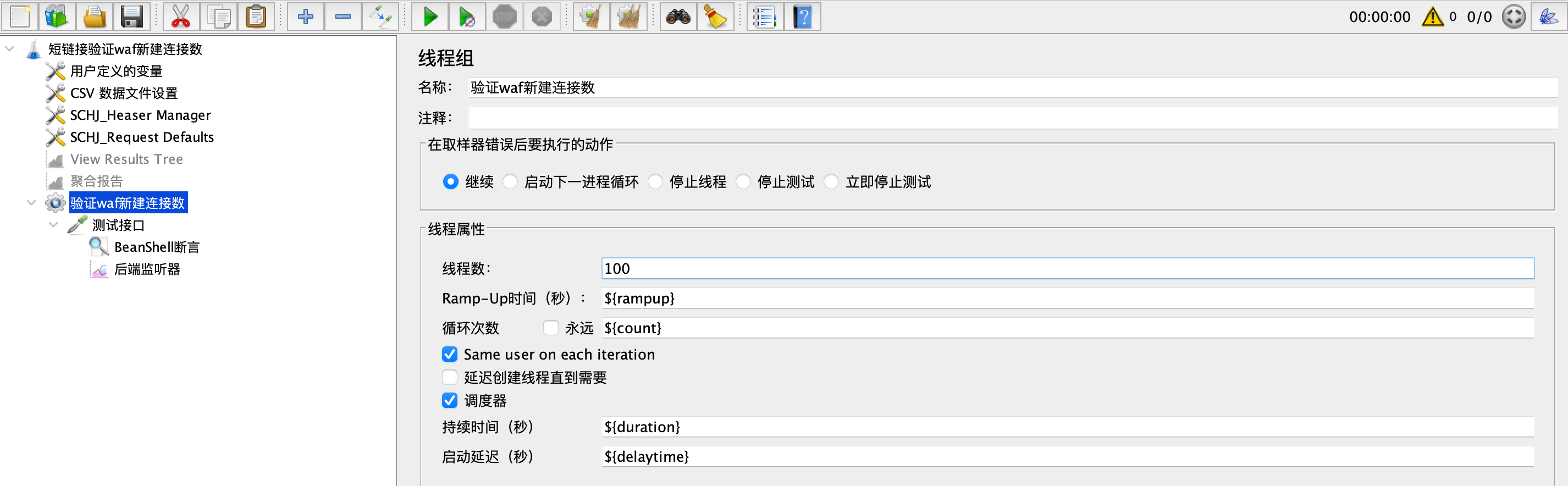Click the 00:00:00 elapsed timer
1568x486 pixels.
1379,17
